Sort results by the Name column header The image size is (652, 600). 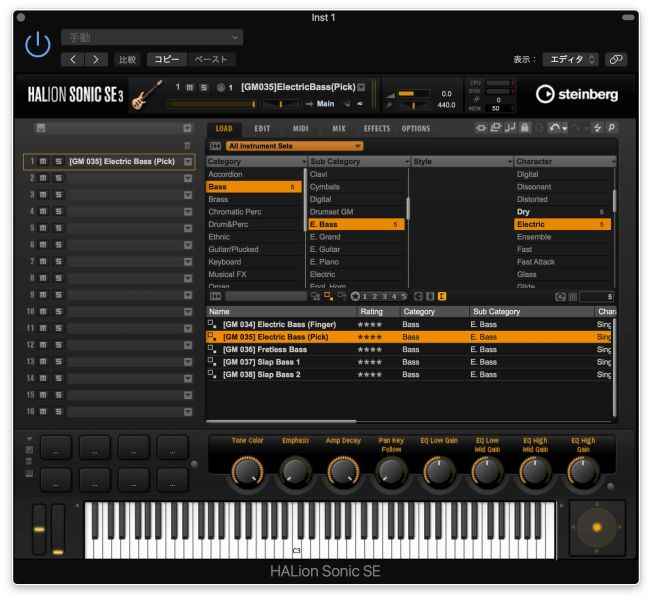click(282, 311)
